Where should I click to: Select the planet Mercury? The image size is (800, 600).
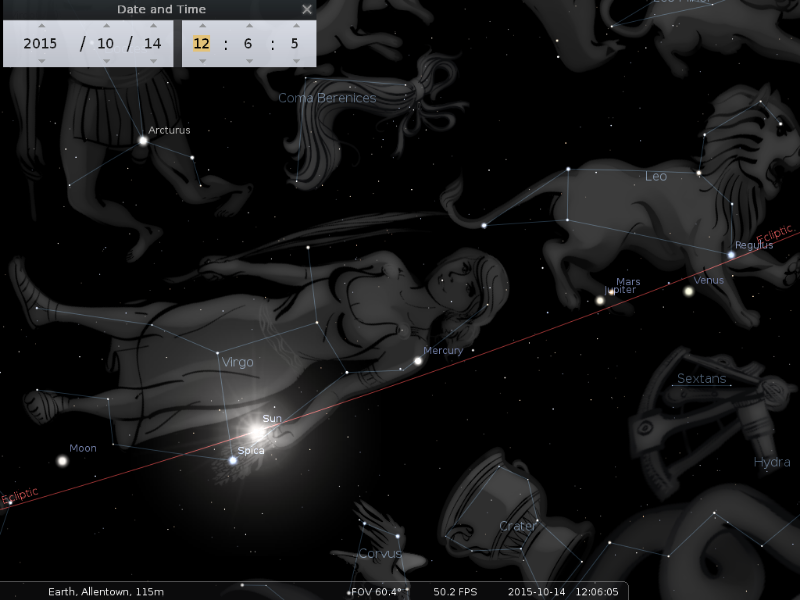418,361
